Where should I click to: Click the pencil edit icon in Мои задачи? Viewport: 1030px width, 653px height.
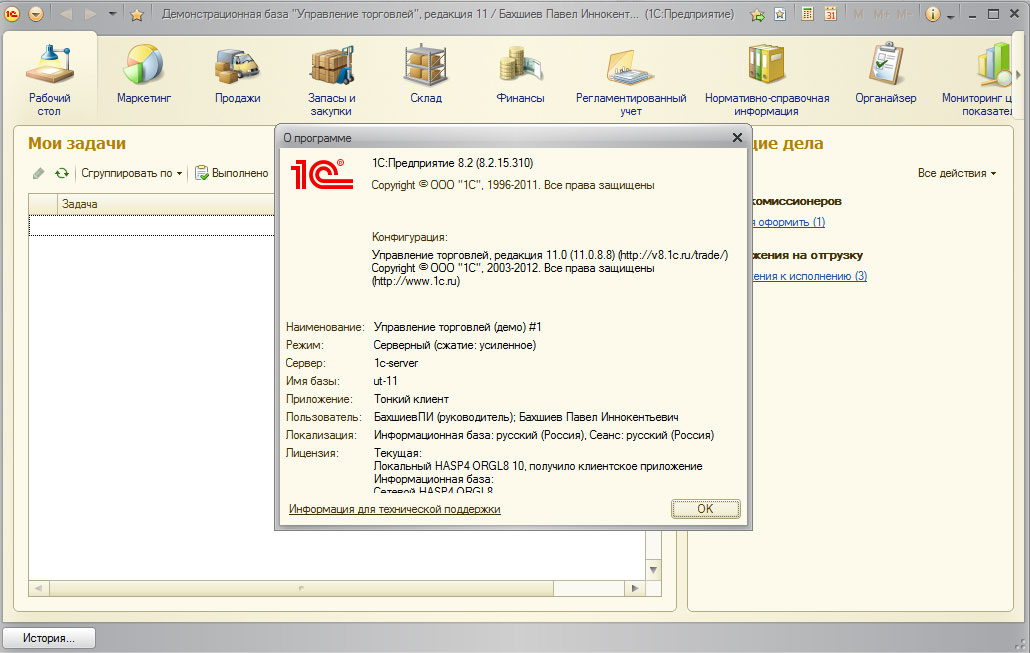(39, 173)
